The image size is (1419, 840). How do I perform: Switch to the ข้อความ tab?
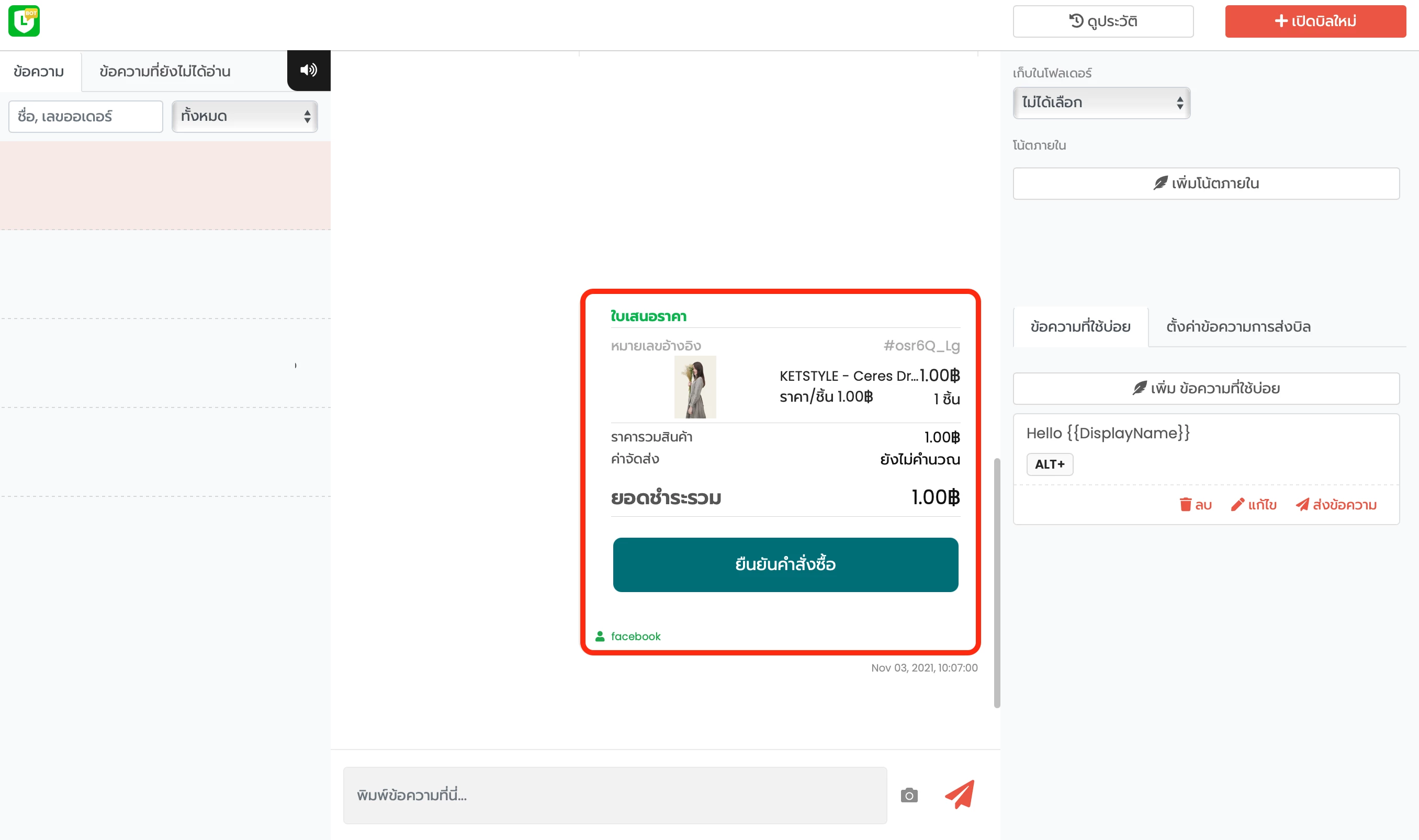39,71
